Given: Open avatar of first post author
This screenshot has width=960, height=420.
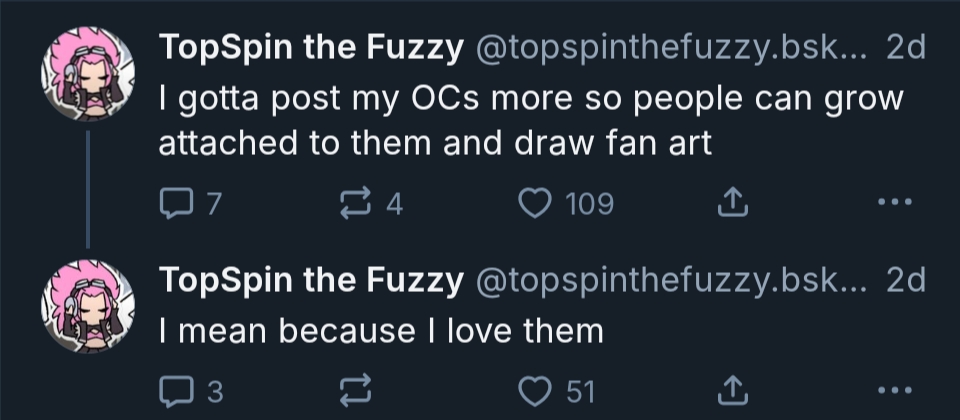Looking at the screenshot, I should pyautogui.click(x=87, y=75).
